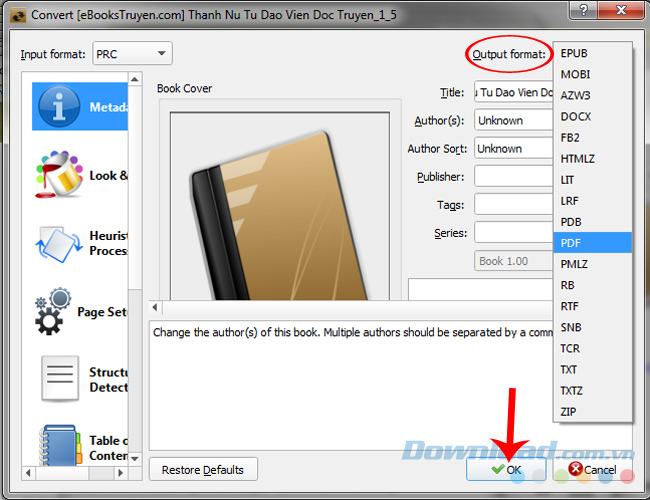
Task: Select RB output format
Action: point(592,285)
